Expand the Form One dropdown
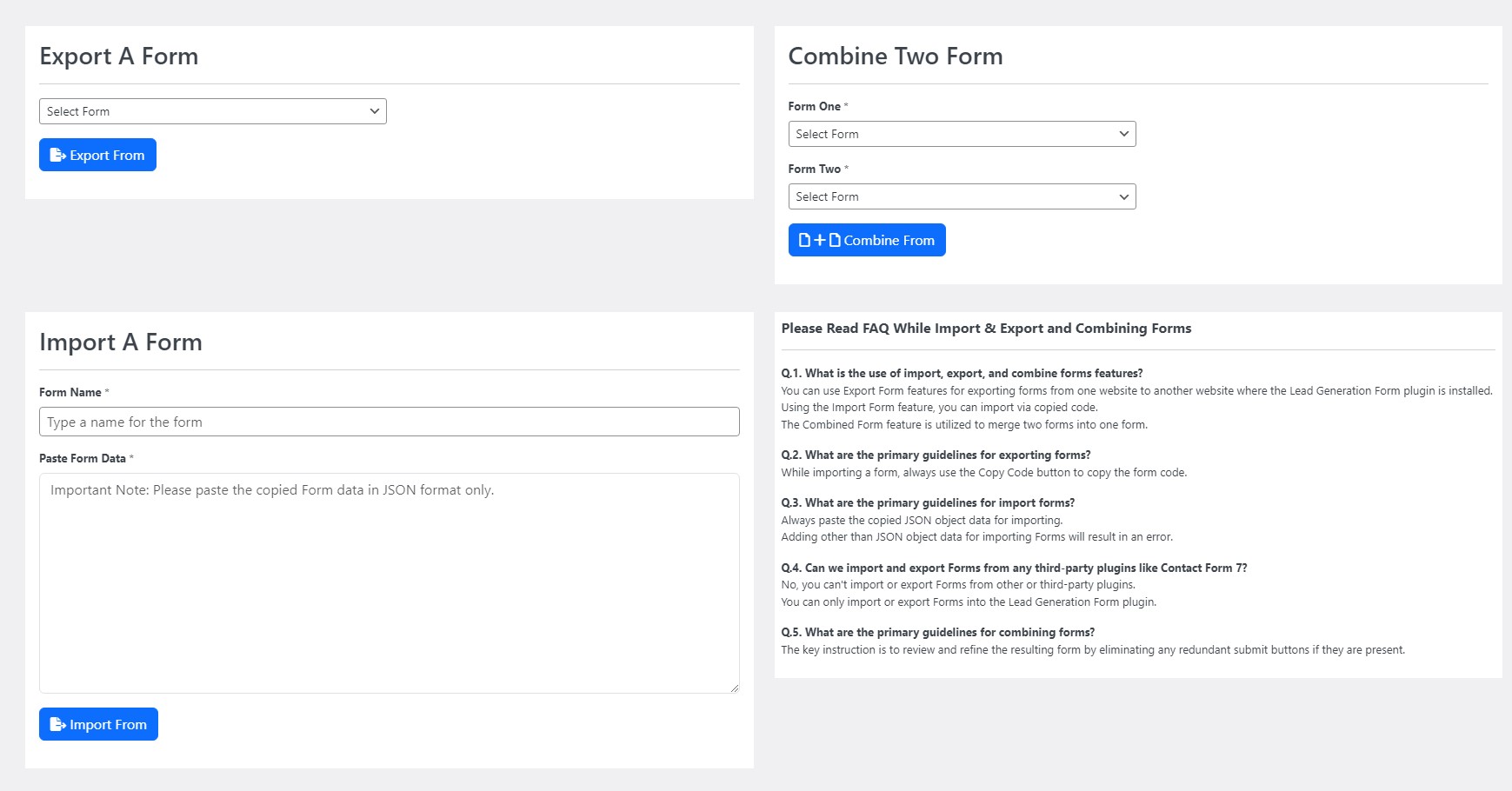 [962, 134]
